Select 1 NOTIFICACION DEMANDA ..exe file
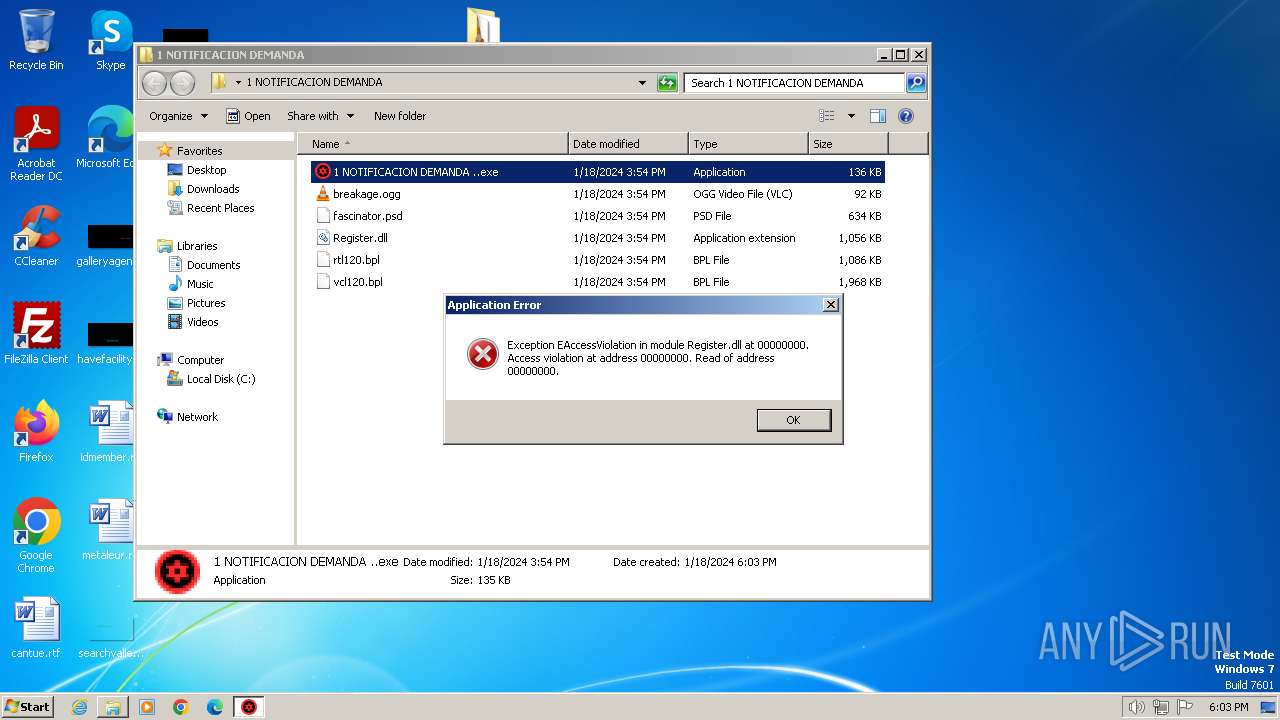Image resolution: width=1280 pixels, height=720 pixels. click(598, 172)
